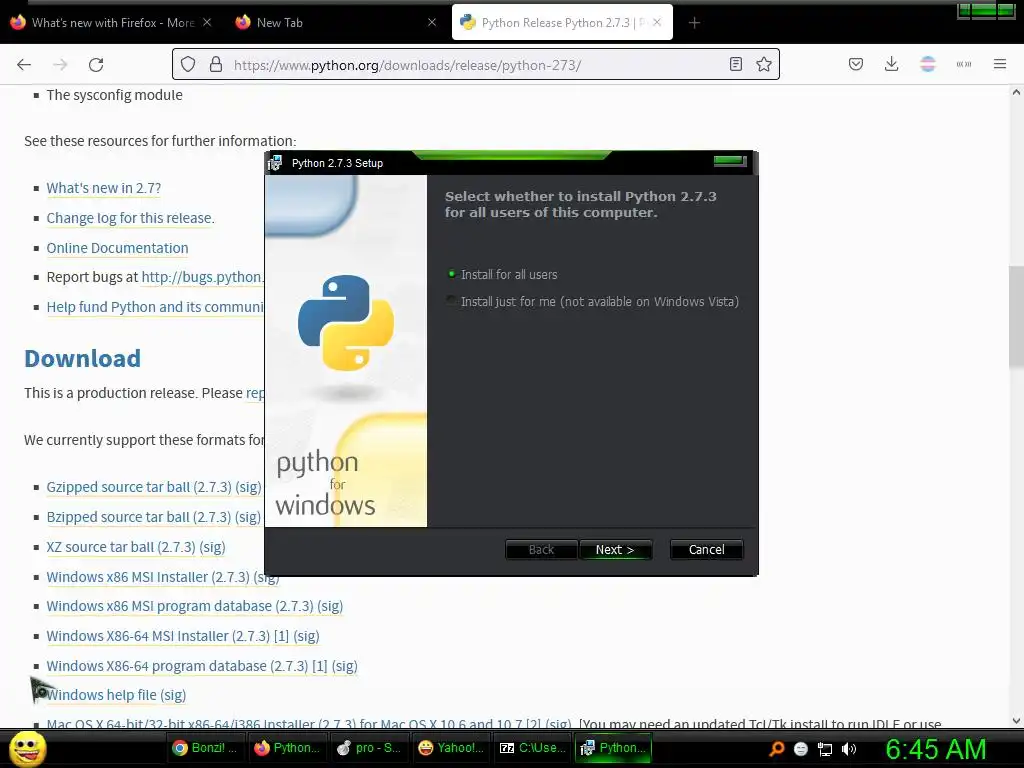Click the Download heading
This screenshot has width=1024, height=768.
click(x=82, y=359)
